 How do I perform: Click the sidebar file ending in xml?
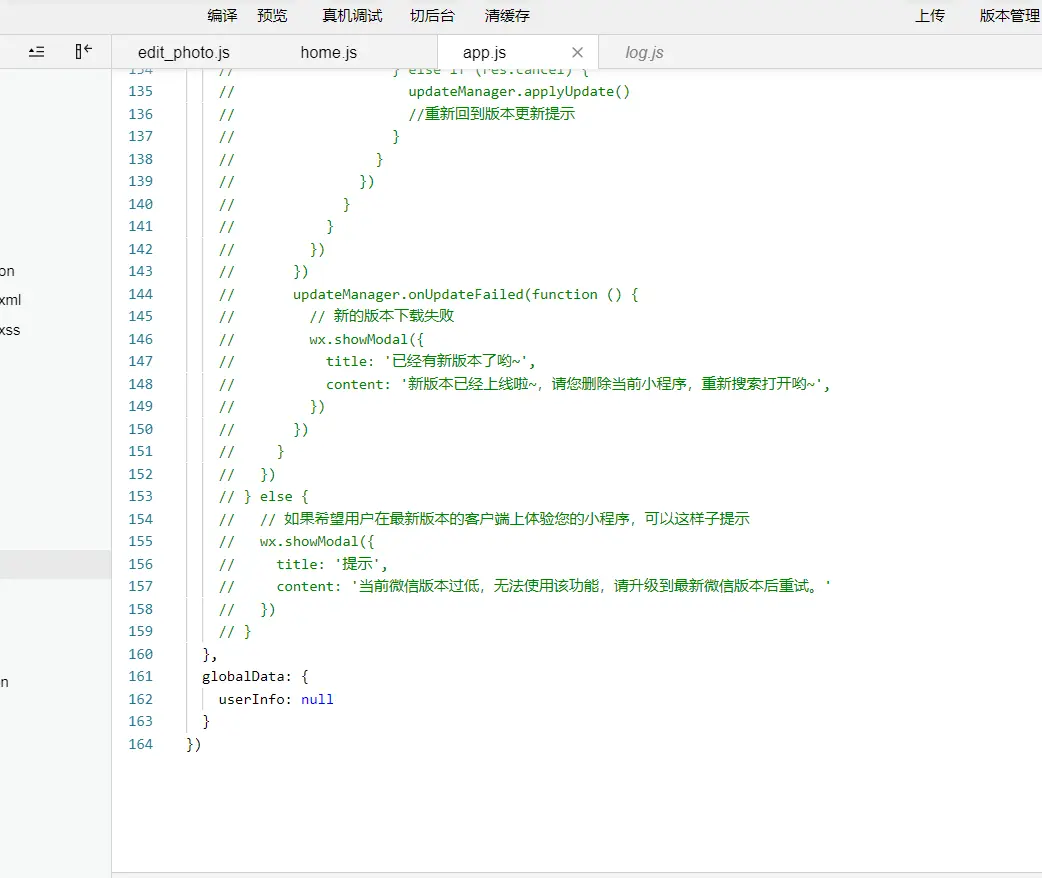point(11,300)
